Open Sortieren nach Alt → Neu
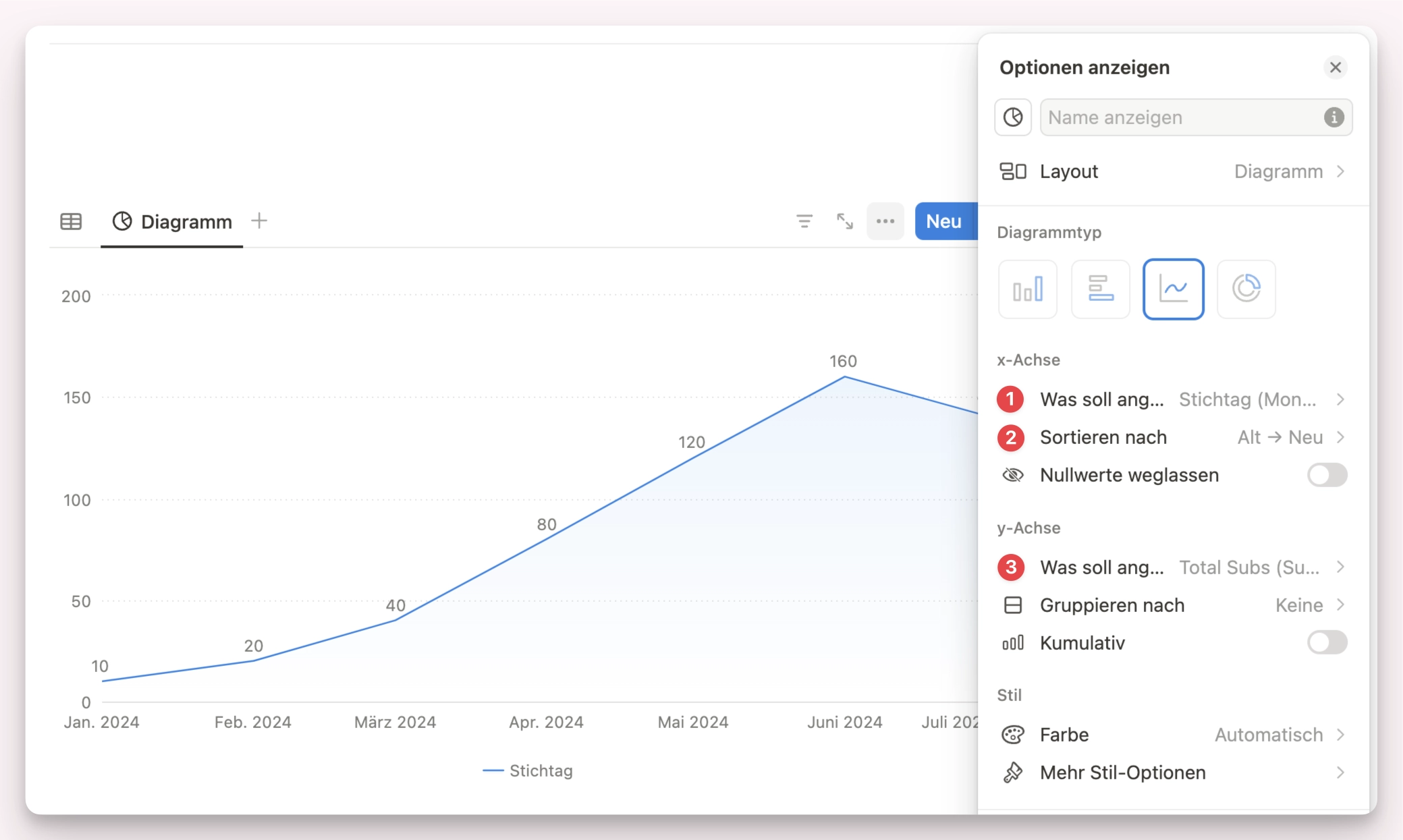Screen dimensions: 1403x840 1173,437
